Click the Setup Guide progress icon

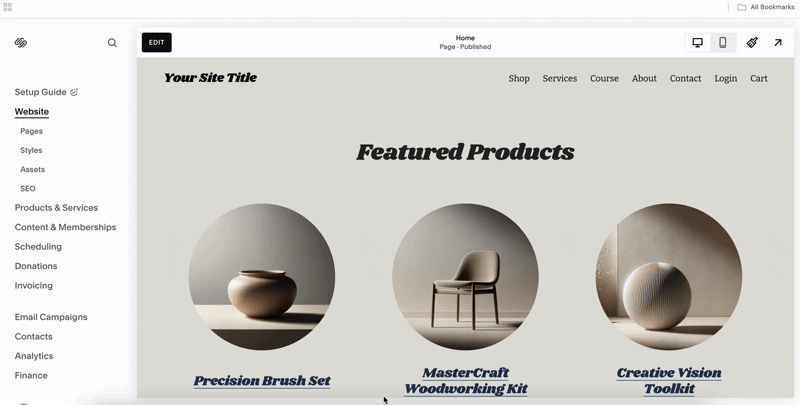coord(74,92)
